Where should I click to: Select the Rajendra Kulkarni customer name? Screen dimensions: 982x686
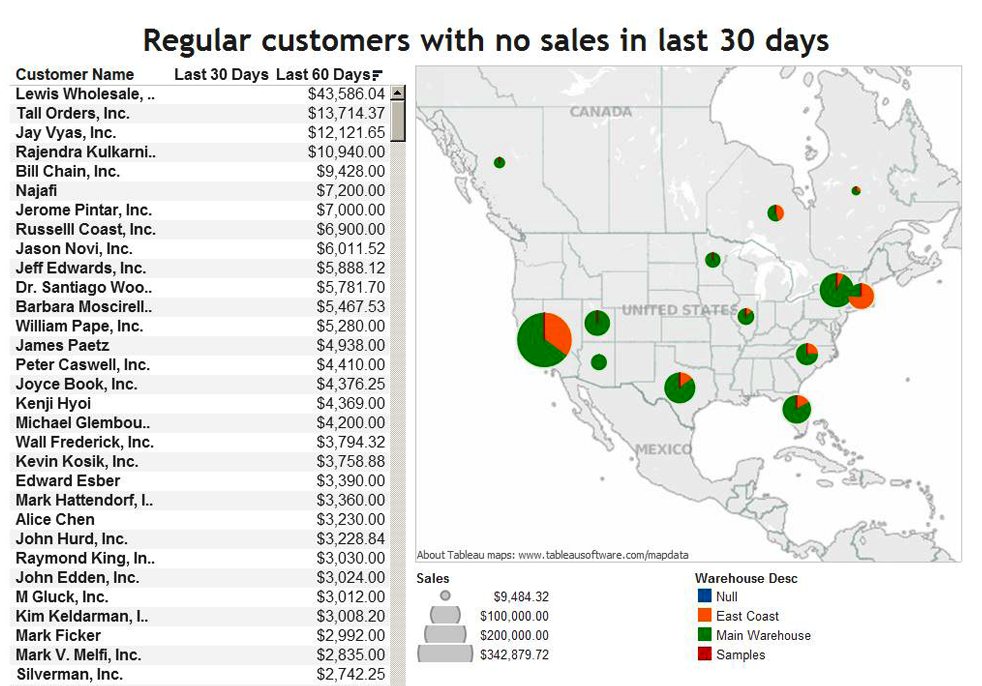86,152
